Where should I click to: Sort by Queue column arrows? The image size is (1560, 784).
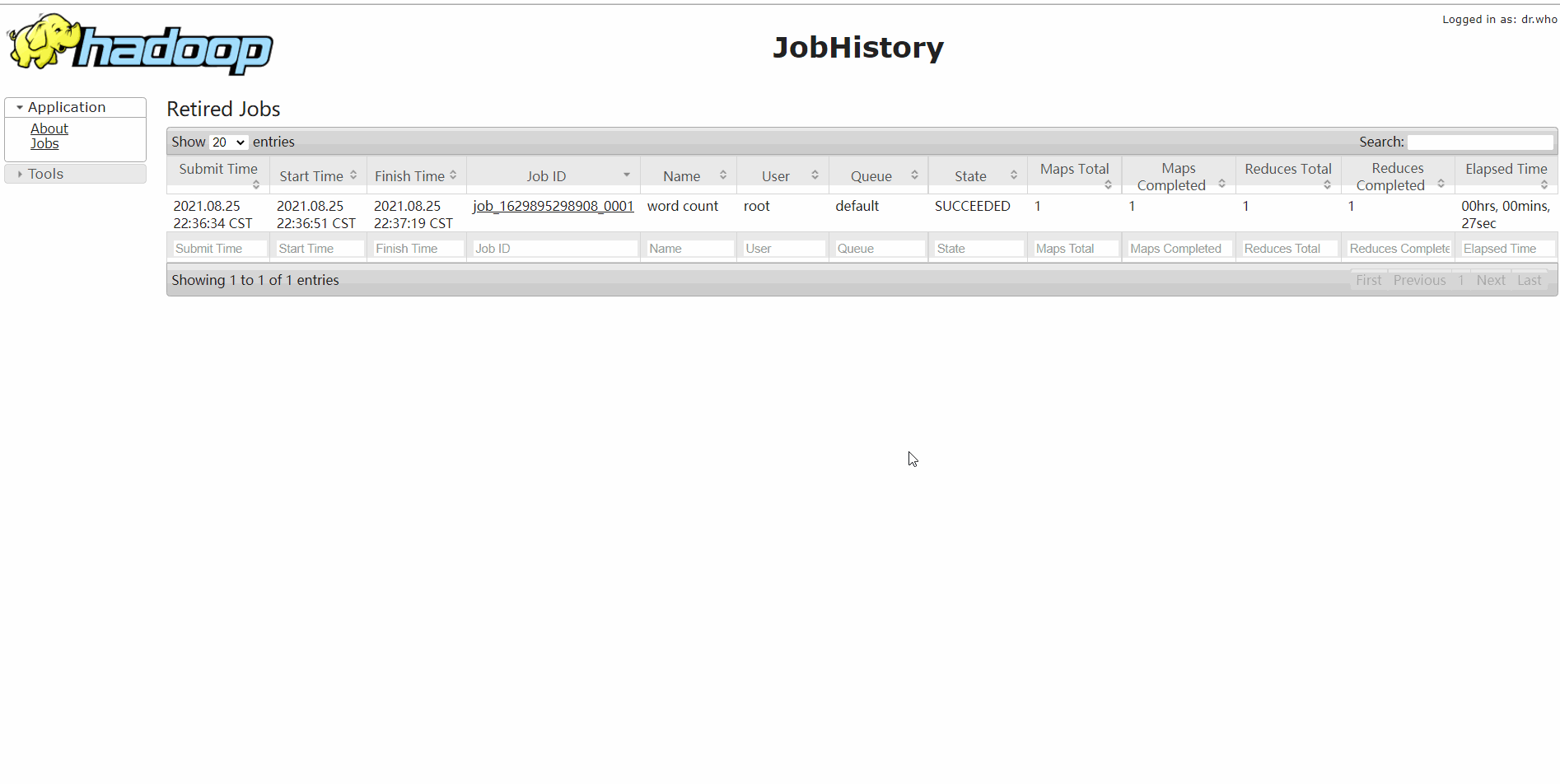pyautogui.click(x=914, y=175)
